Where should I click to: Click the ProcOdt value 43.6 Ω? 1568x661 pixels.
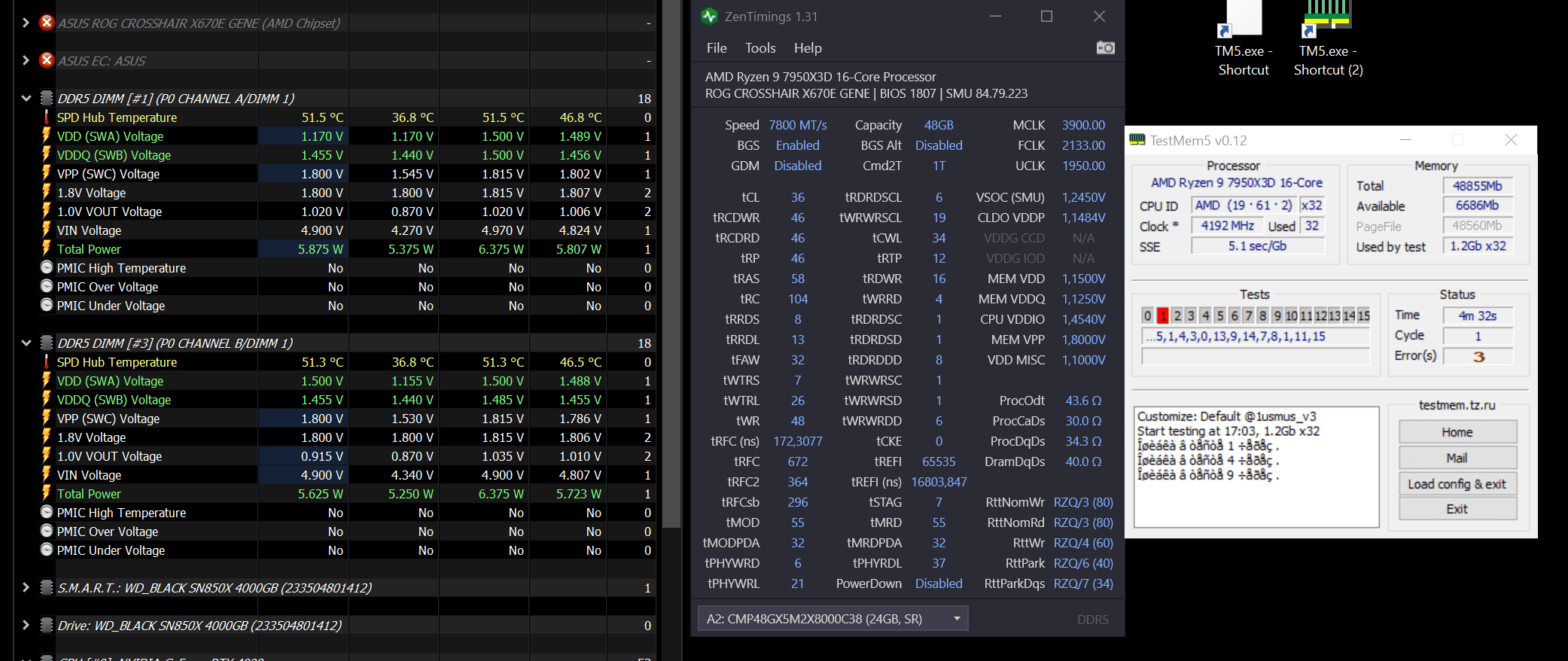pyautogui.click(x=1083, y=401)
